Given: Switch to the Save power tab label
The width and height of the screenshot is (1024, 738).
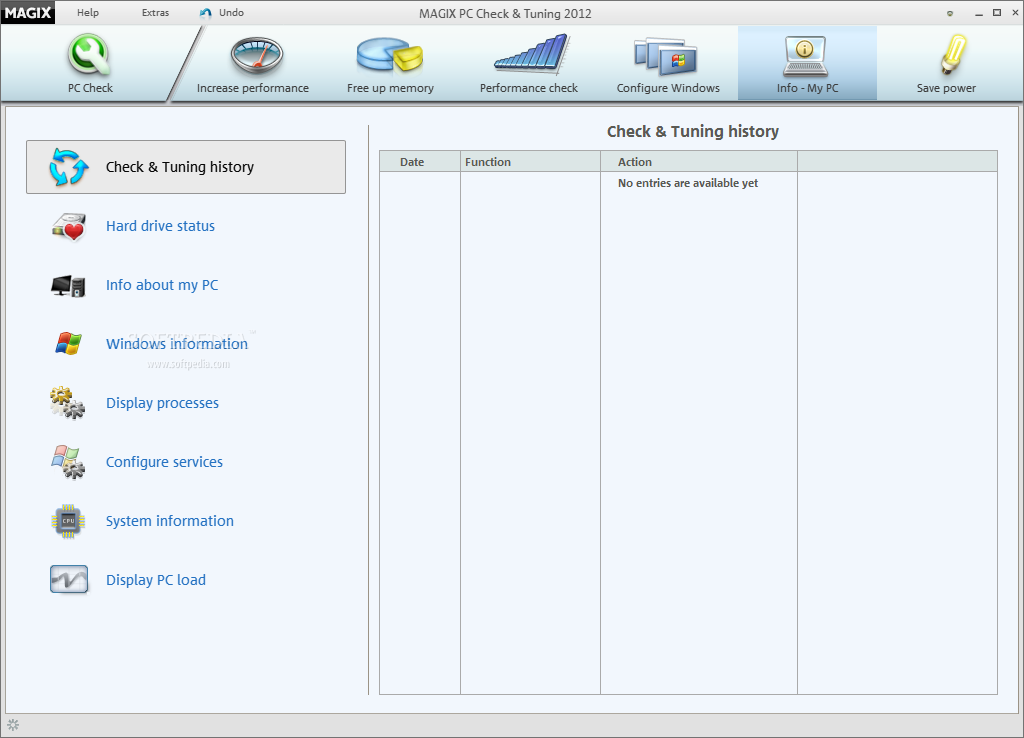Looking at the screenshot, I should coord(946,88).
